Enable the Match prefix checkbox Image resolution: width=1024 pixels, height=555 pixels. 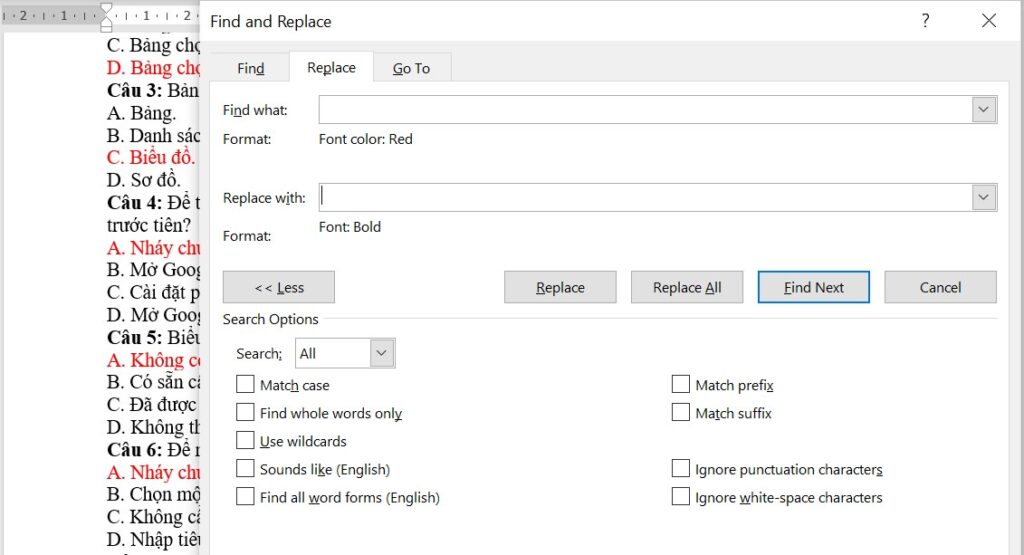point(681,385)
